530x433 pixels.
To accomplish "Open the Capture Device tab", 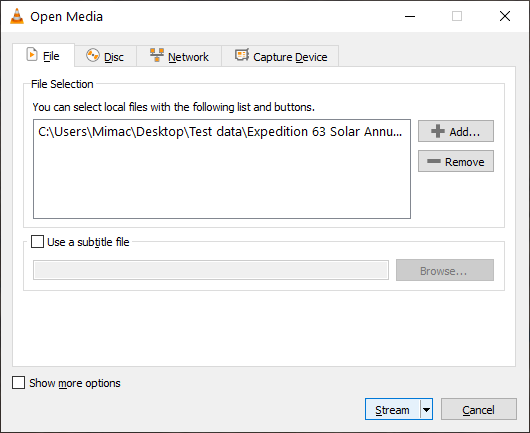I will [x=280, y=56].
